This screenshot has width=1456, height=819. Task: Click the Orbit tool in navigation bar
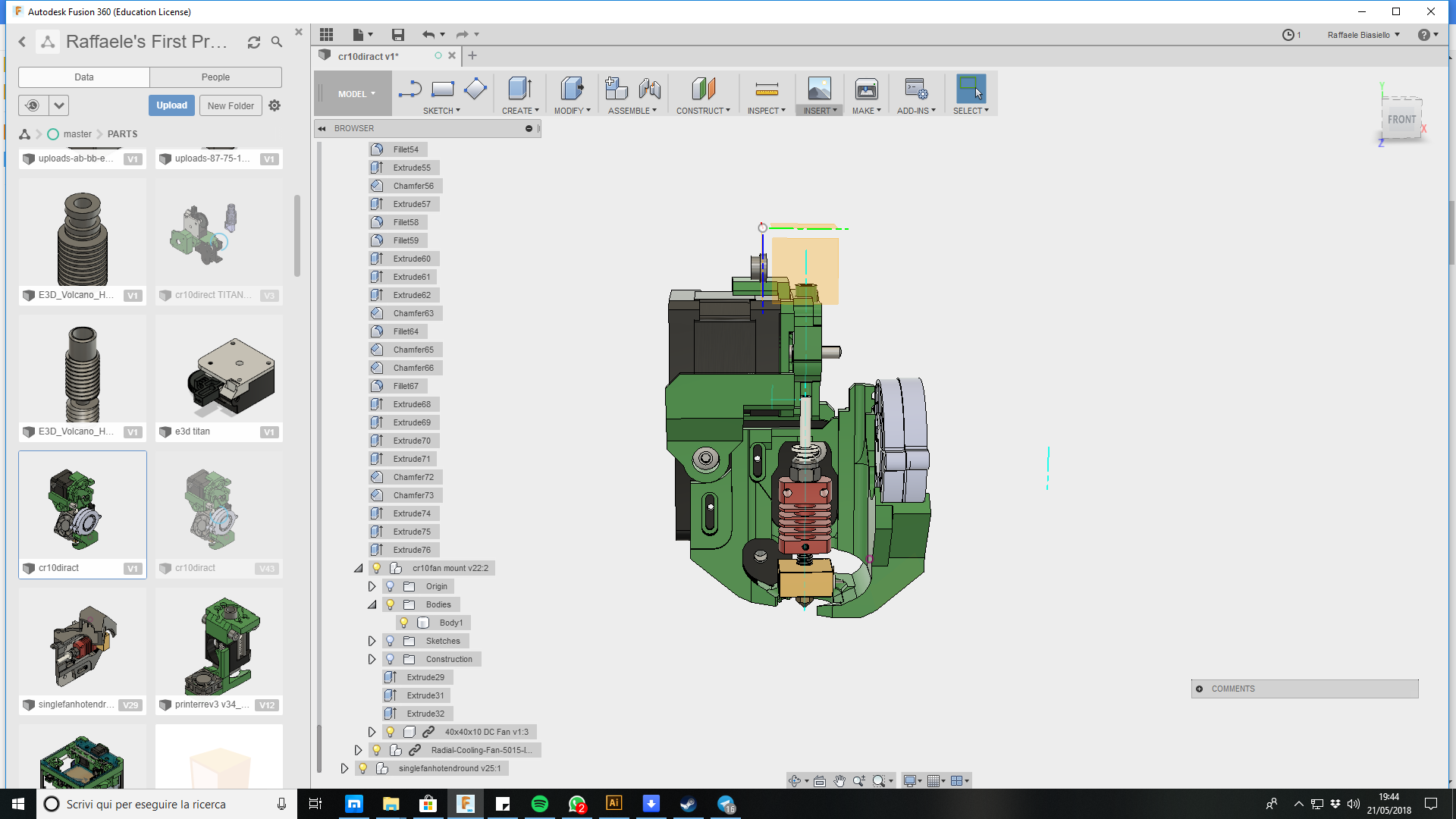795,780
